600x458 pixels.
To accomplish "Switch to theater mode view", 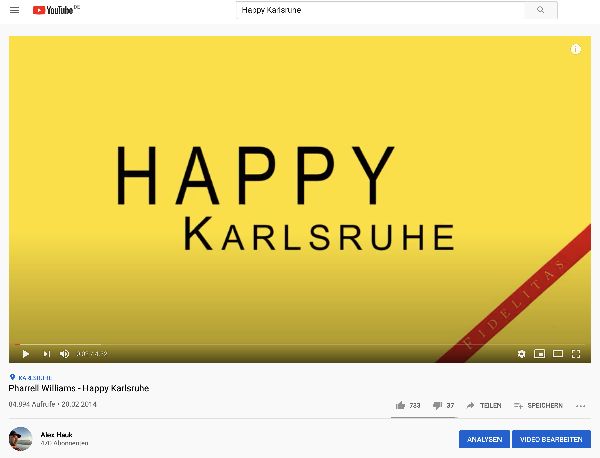I will point(558,354).
